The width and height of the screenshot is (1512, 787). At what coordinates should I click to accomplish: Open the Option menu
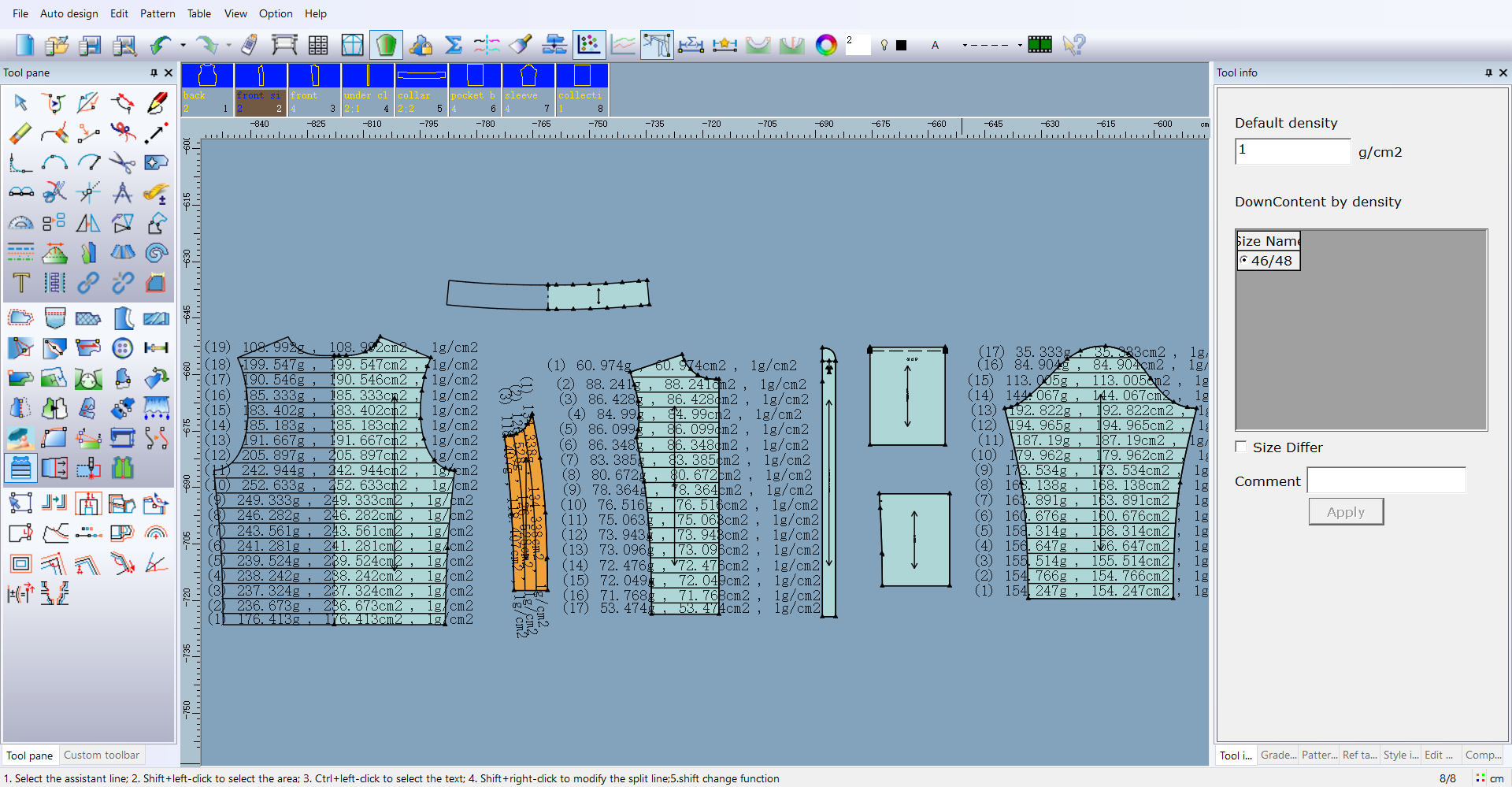(276, 13)
